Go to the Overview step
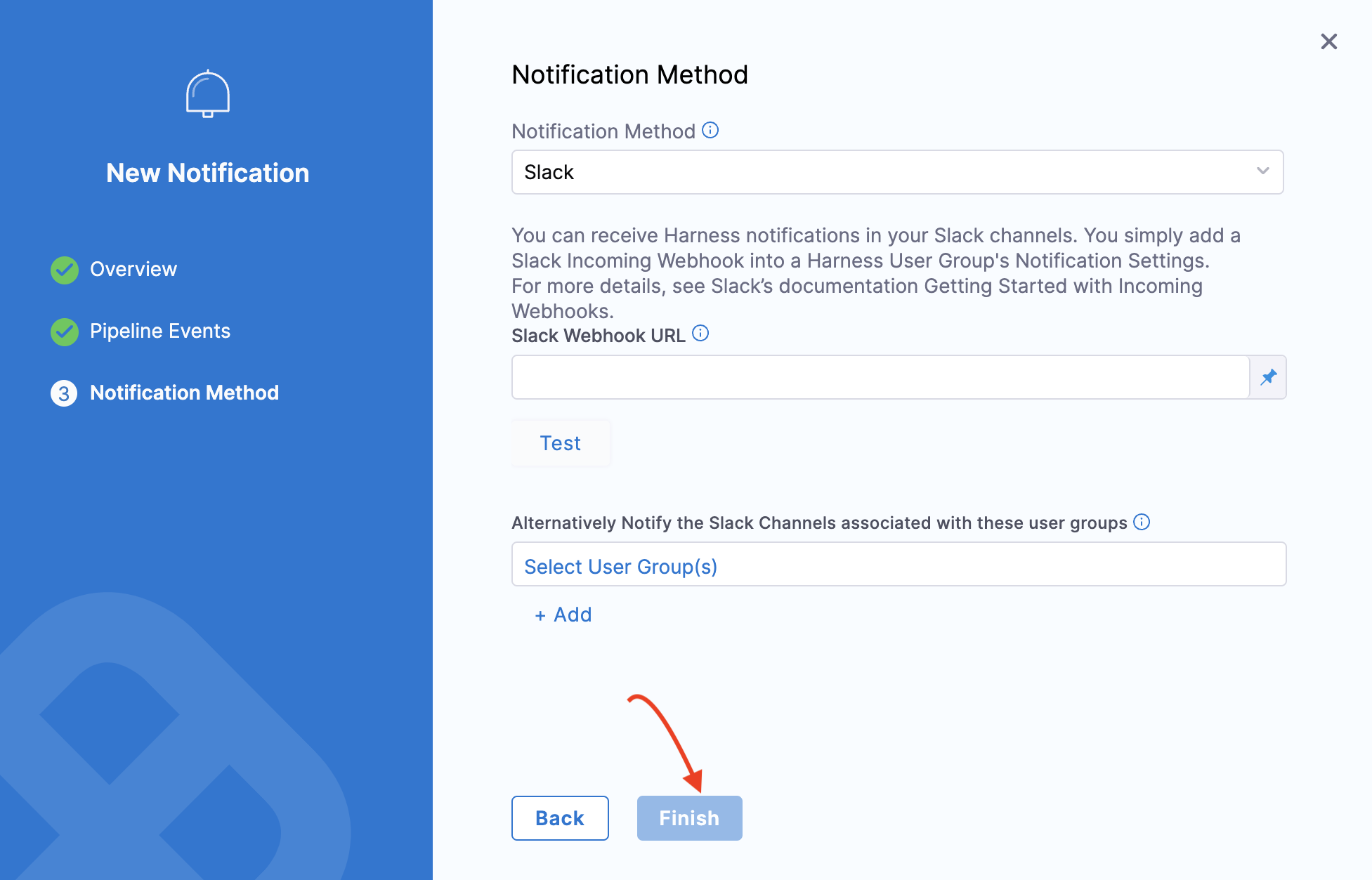Screen dimensions: 1372x880 (x=133, y=269)
